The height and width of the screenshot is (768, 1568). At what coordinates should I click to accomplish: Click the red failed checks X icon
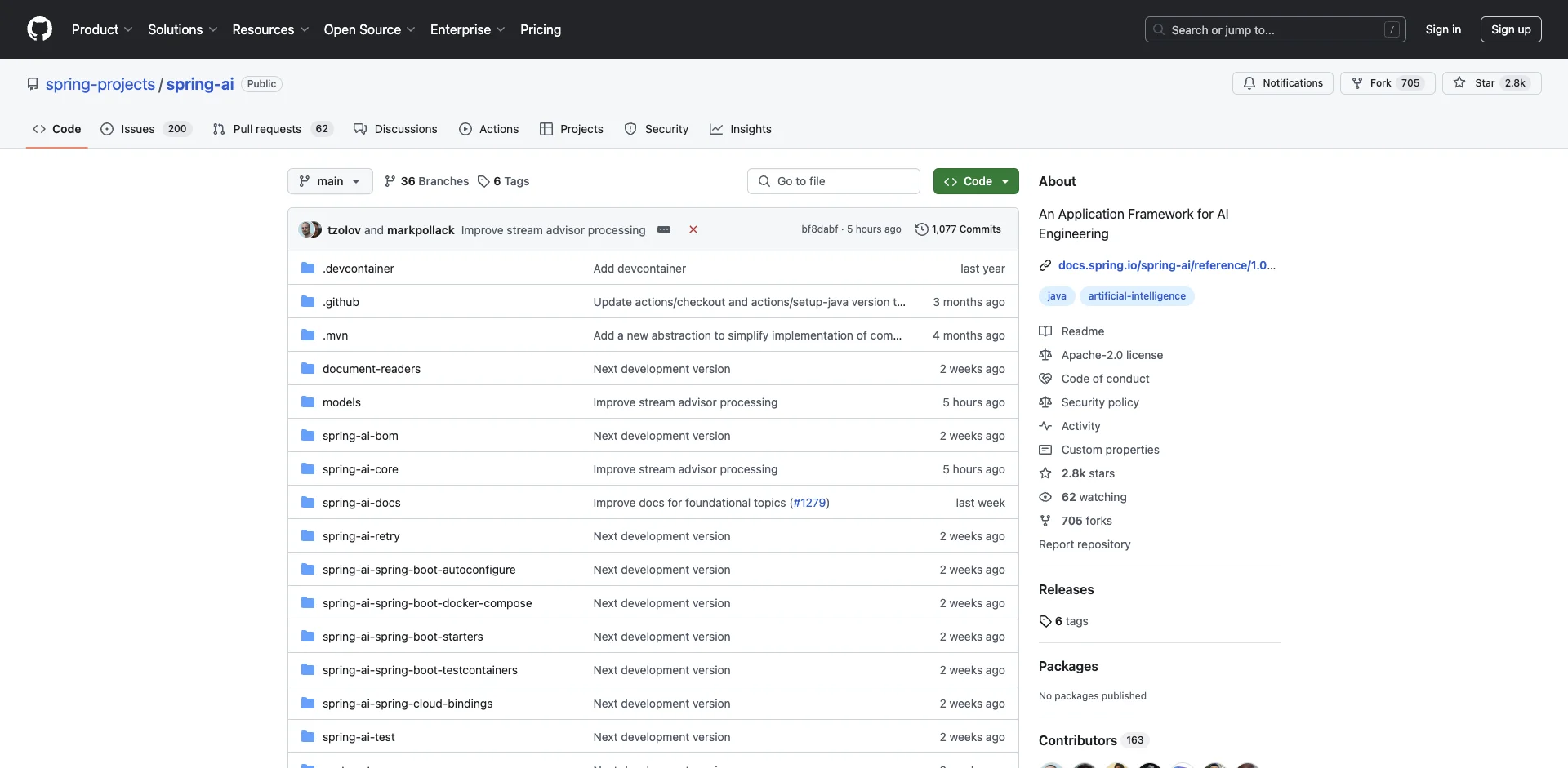click(x=693, y=229)
